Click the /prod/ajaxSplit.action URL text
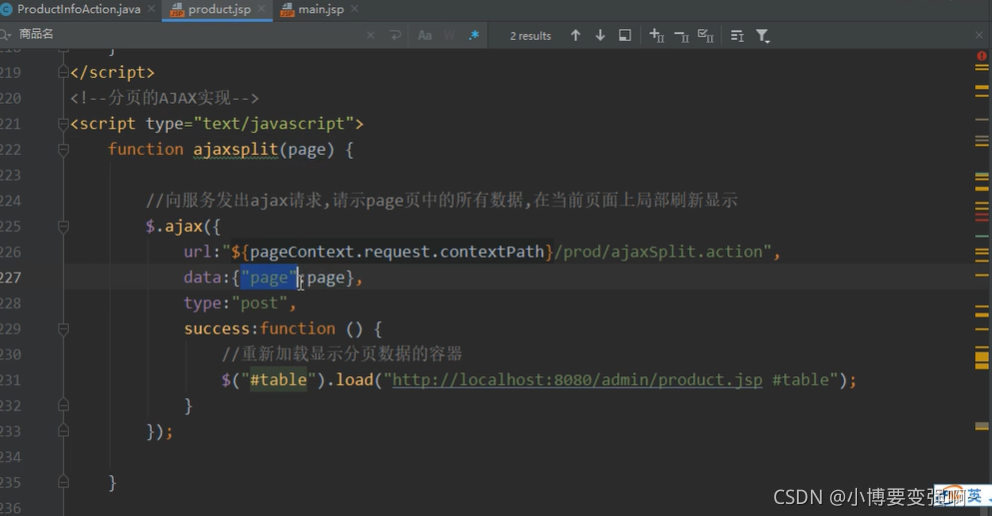Image resolution: width=992 pixels, height=516 pixels. (659, 252)
